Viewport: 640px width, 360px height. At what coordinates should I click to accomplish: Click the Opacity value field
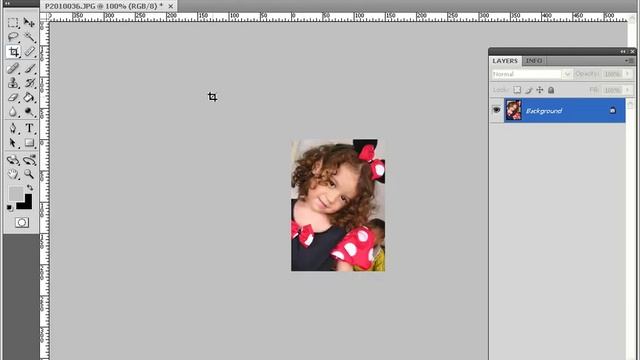point(612,74)
